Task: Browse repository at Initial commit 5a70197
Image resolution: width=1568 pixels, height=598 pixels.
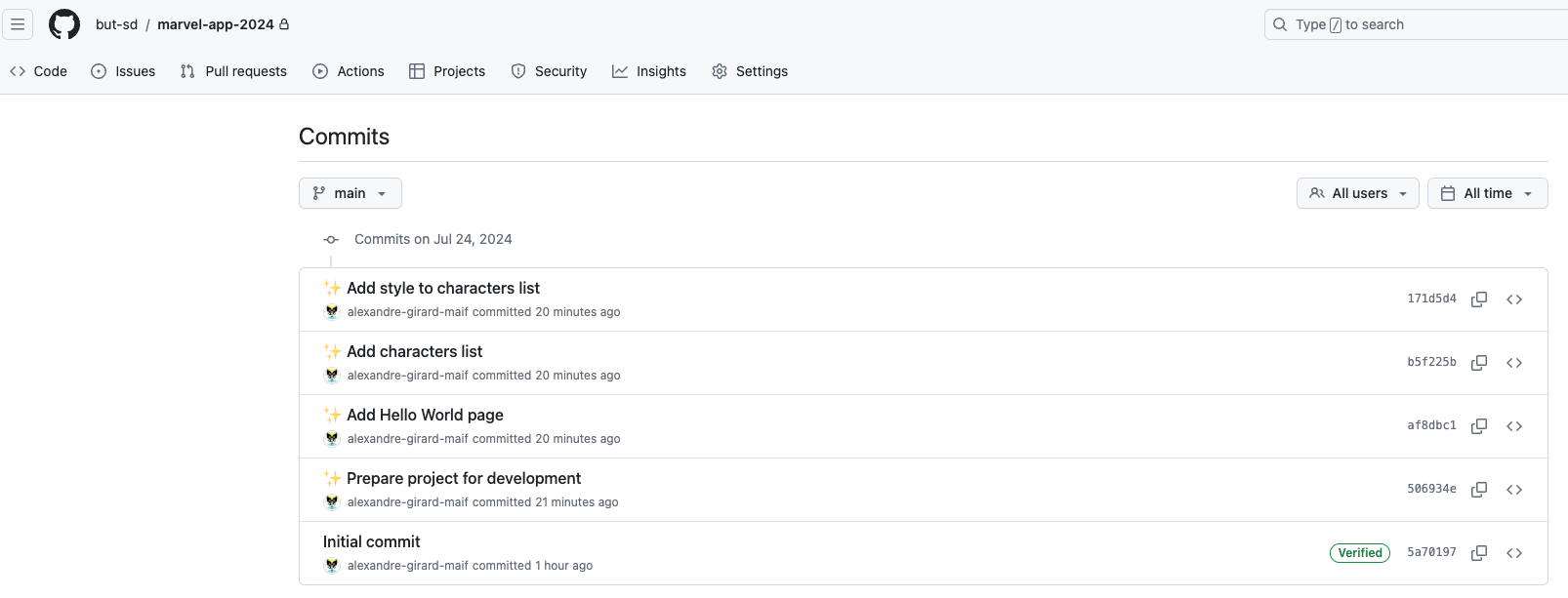Action: point(1514,553)
